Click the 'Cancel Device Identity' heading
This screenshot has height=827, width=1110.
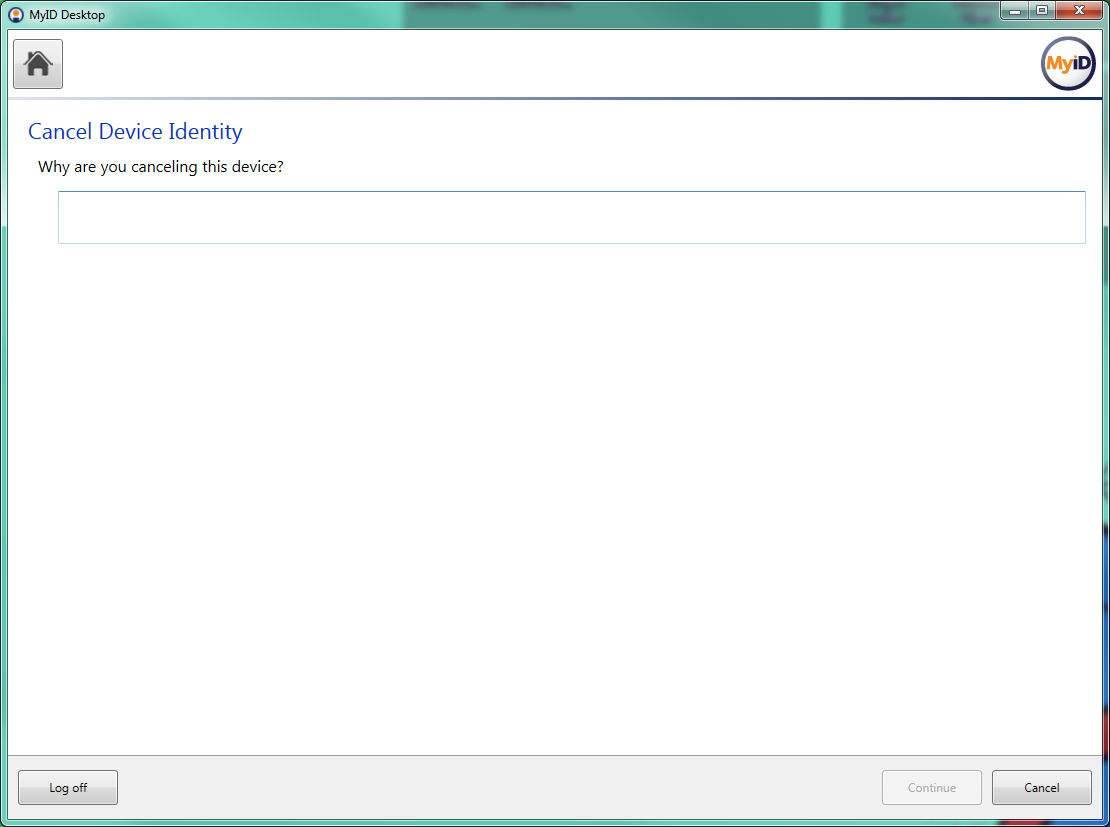tap(135, 132)
